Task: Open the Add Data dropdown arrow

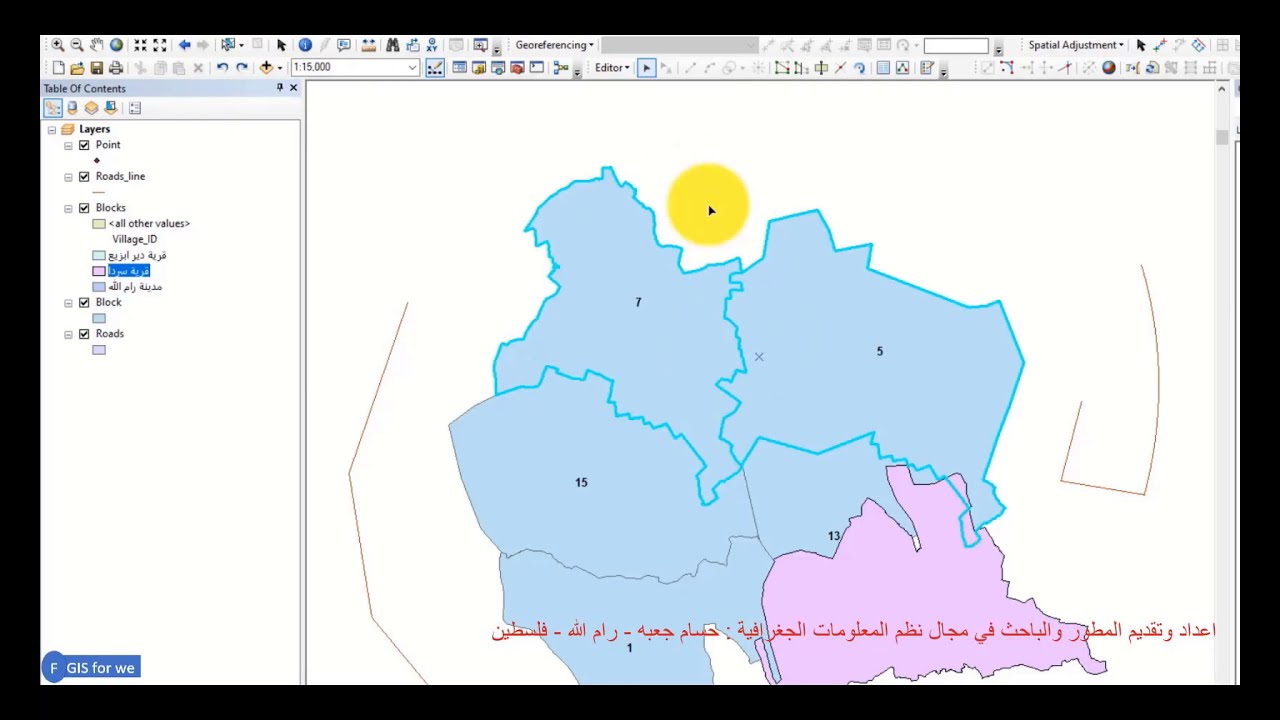Action: (x=279, y=68)
